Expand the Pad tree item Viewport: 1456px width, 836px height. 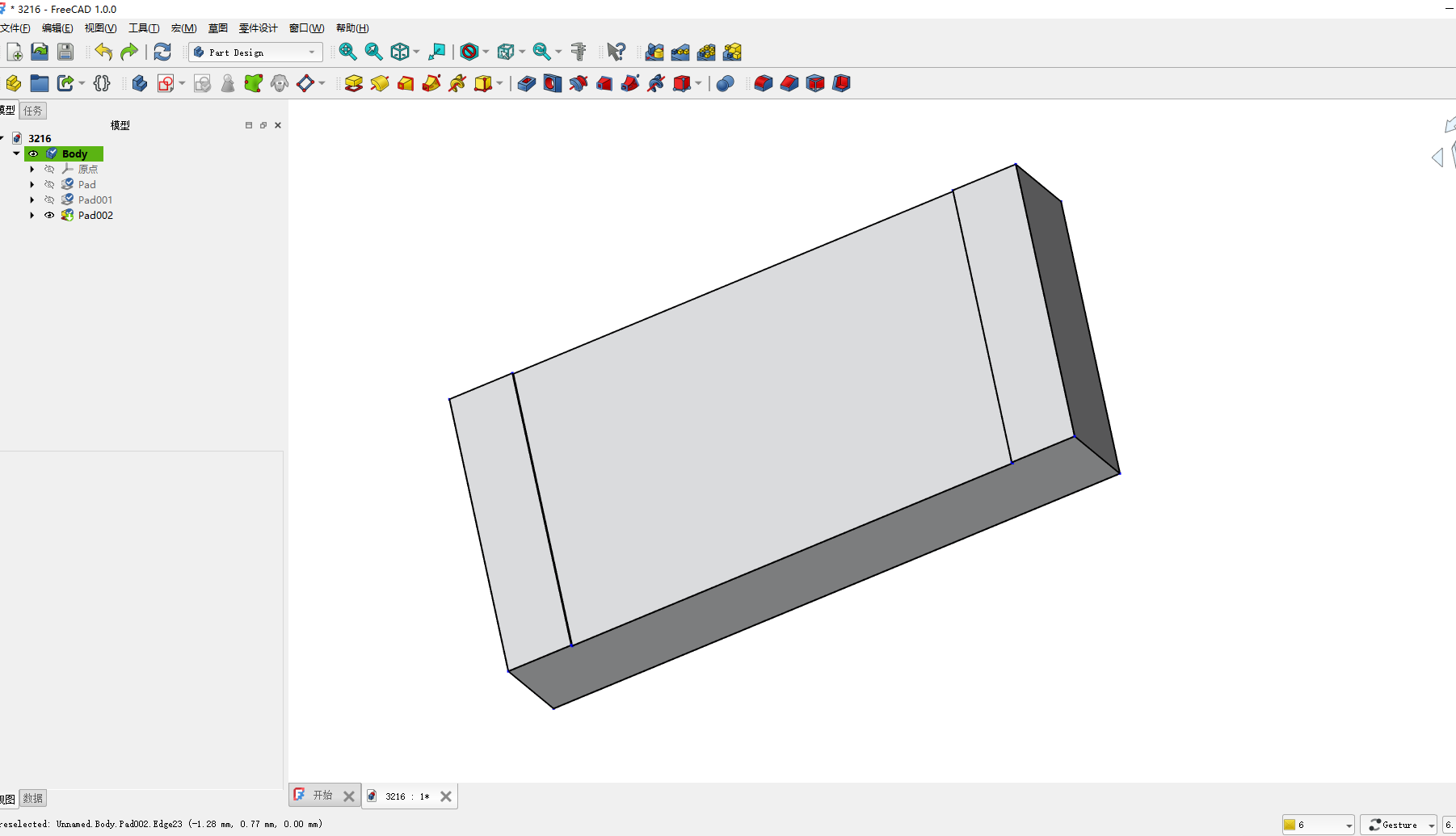32,184
